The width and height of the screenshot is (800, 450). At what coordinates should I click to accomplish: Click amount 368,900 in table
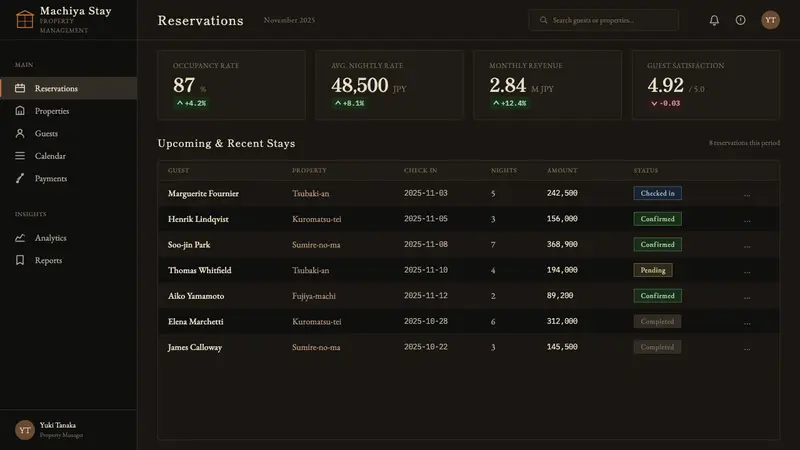pos(562,244)
